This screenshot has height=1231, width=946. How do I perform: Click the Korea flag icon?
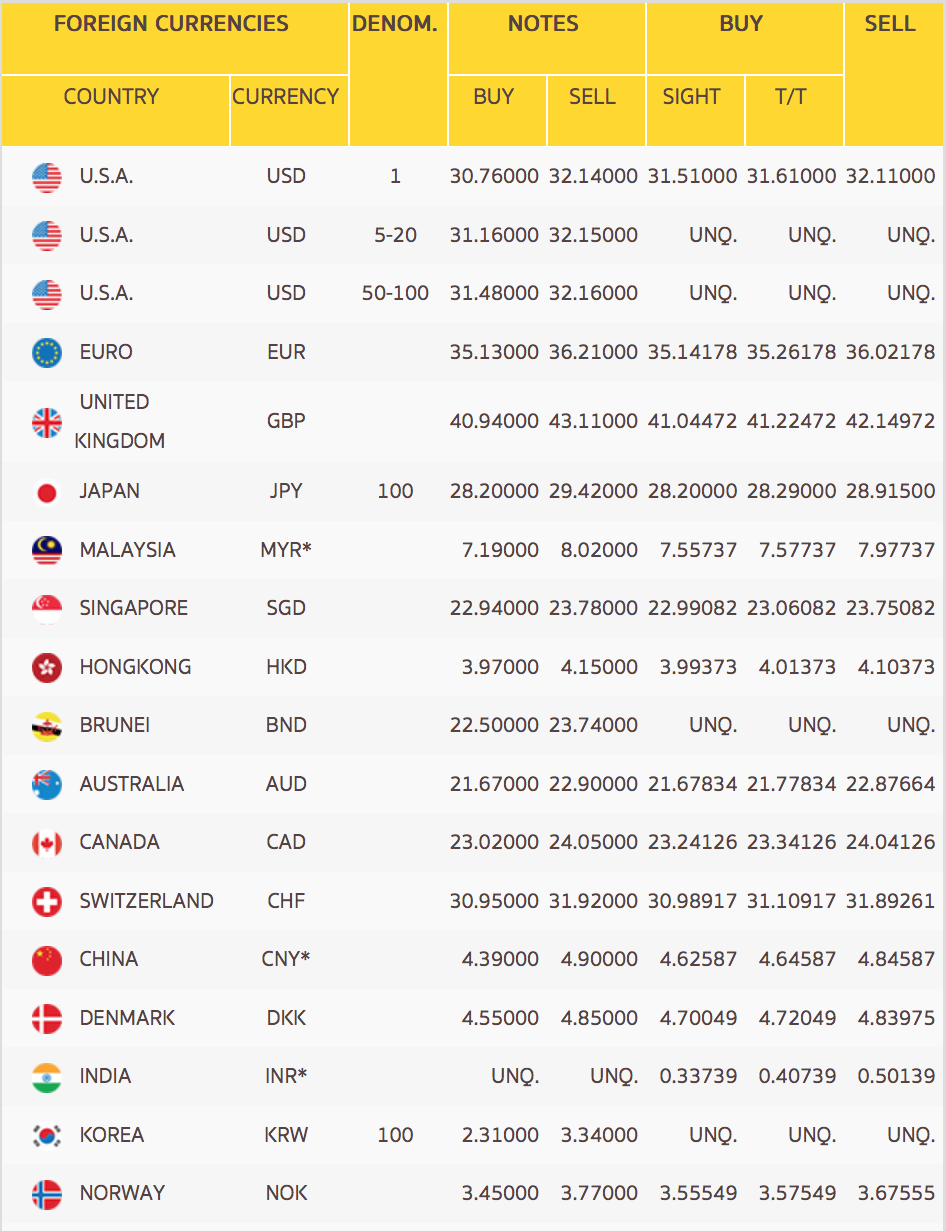pos(47,1136)
